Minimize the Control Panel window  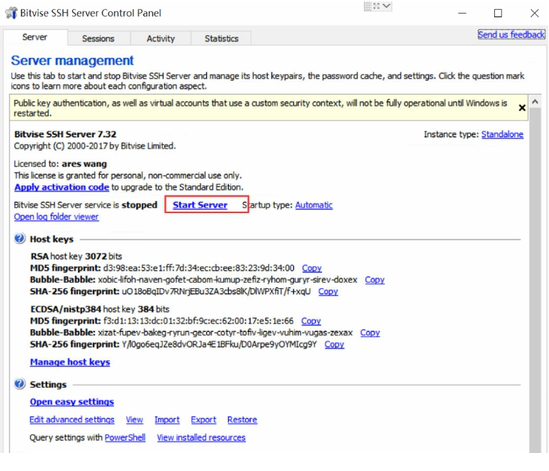tap(462, 13)
